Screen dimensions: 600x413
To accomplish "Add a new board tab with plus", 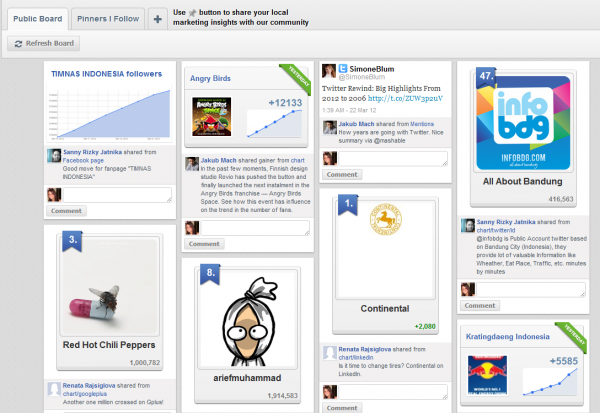I will tap(158, 19).
